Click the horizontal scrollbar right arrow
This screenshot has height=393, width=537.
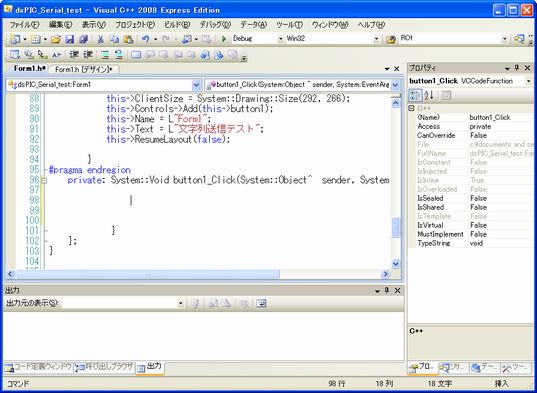point(386,274)
